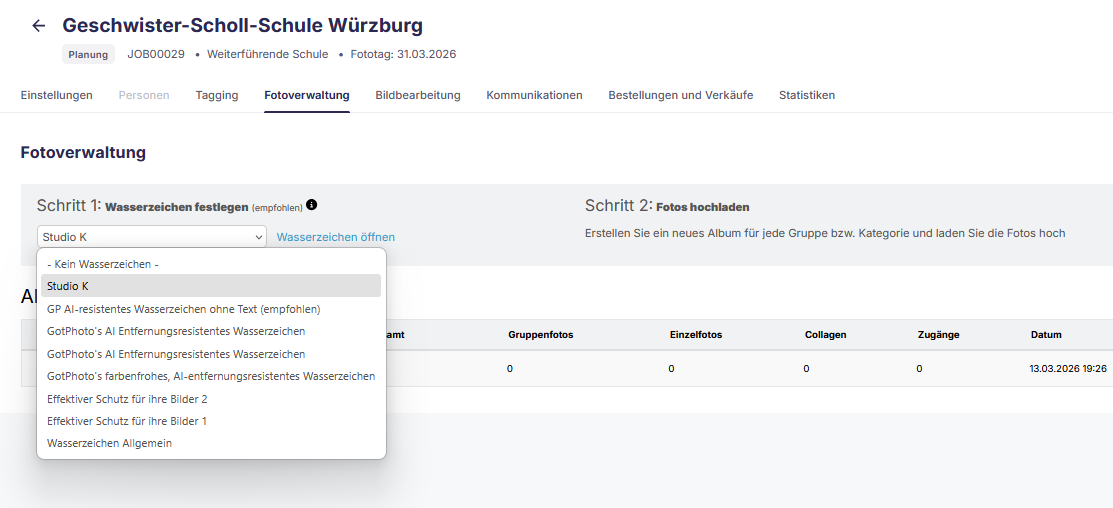The height and width of the screenshot is (508, 1113).
Task: Select highlighted 'Studio K' list option
Action: tap(68, 286)
